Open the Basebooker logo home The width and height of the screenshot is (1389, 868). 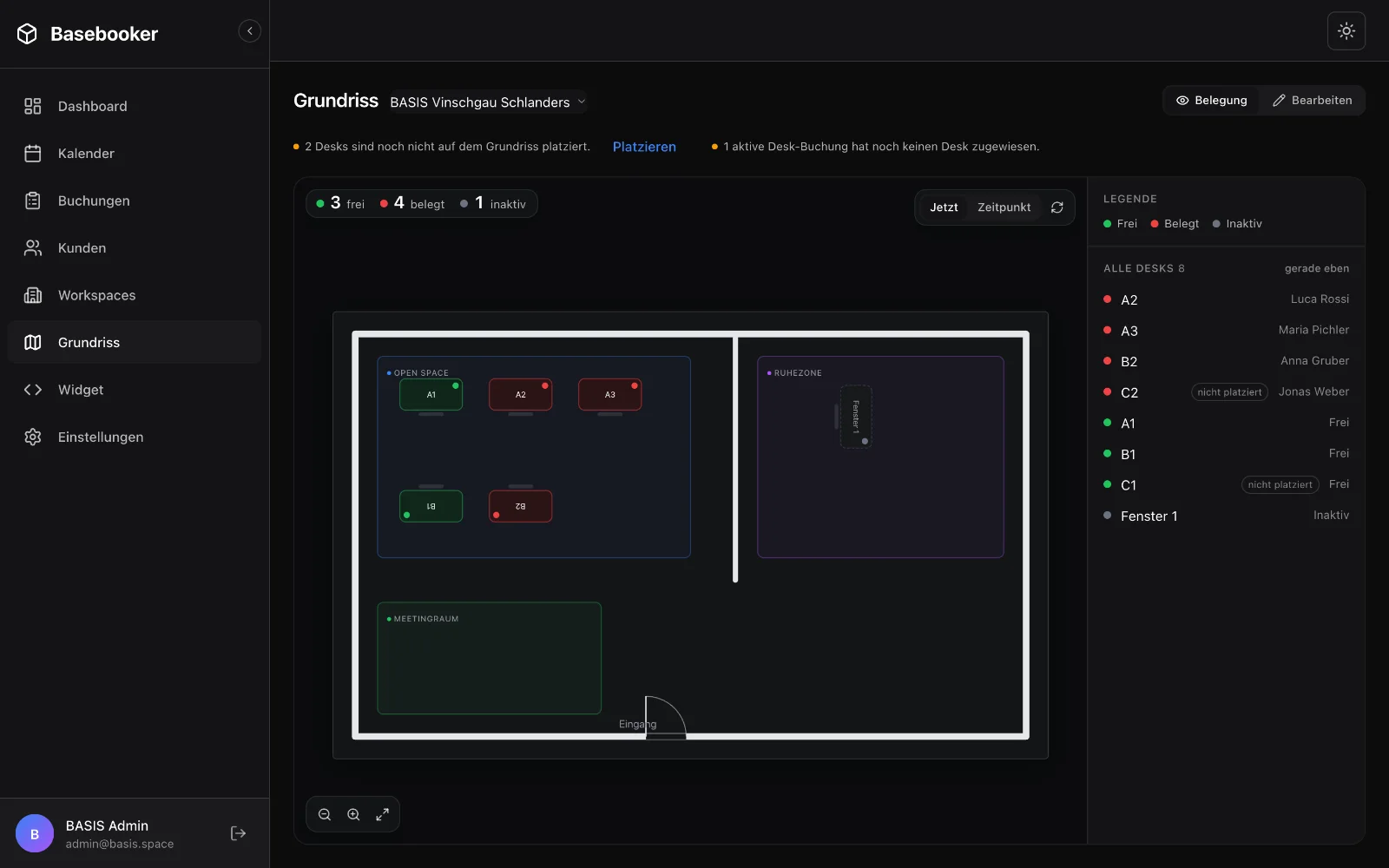tap(88, 34)
